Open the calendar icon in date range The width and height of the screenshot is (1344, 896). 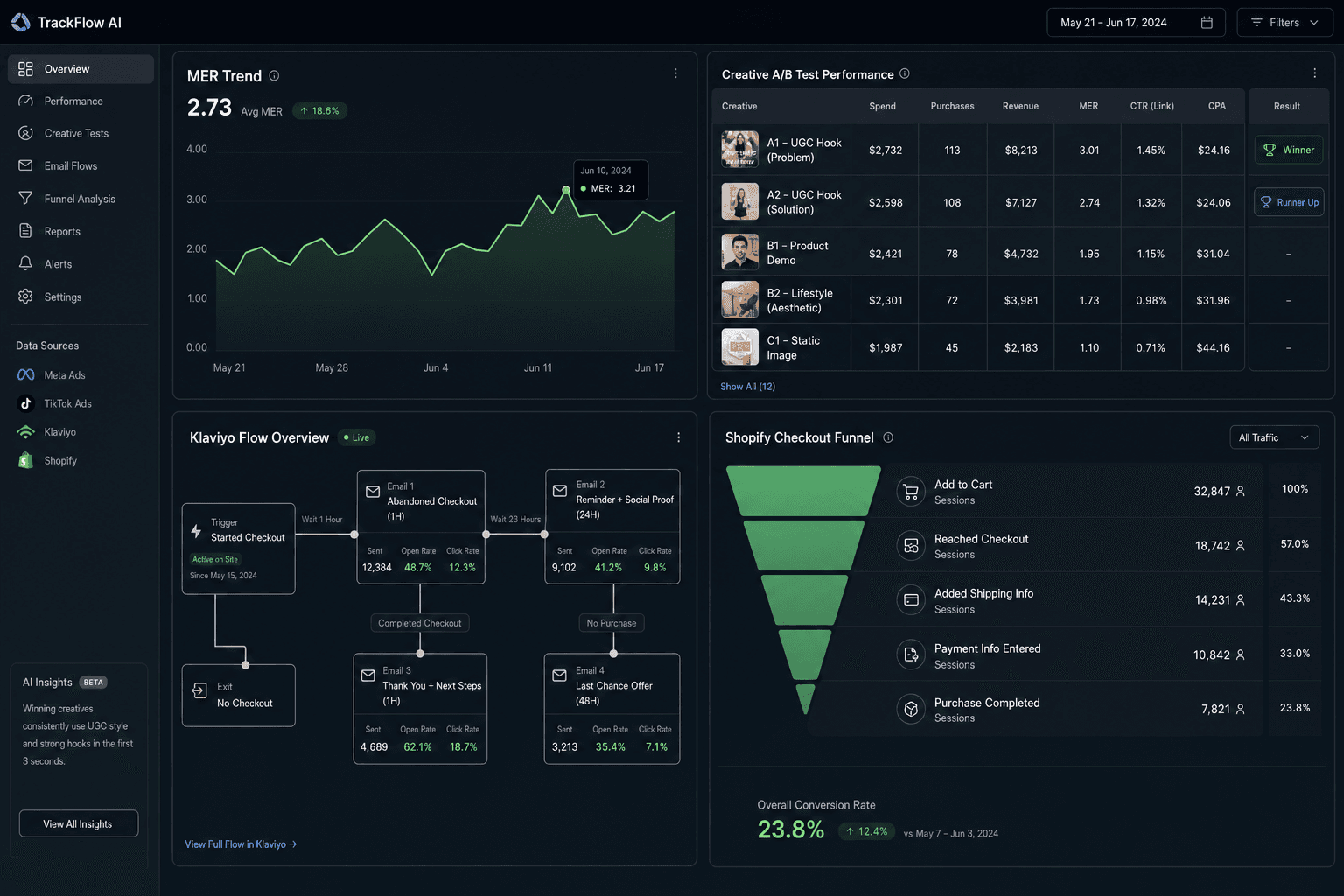coord(1207,23)
